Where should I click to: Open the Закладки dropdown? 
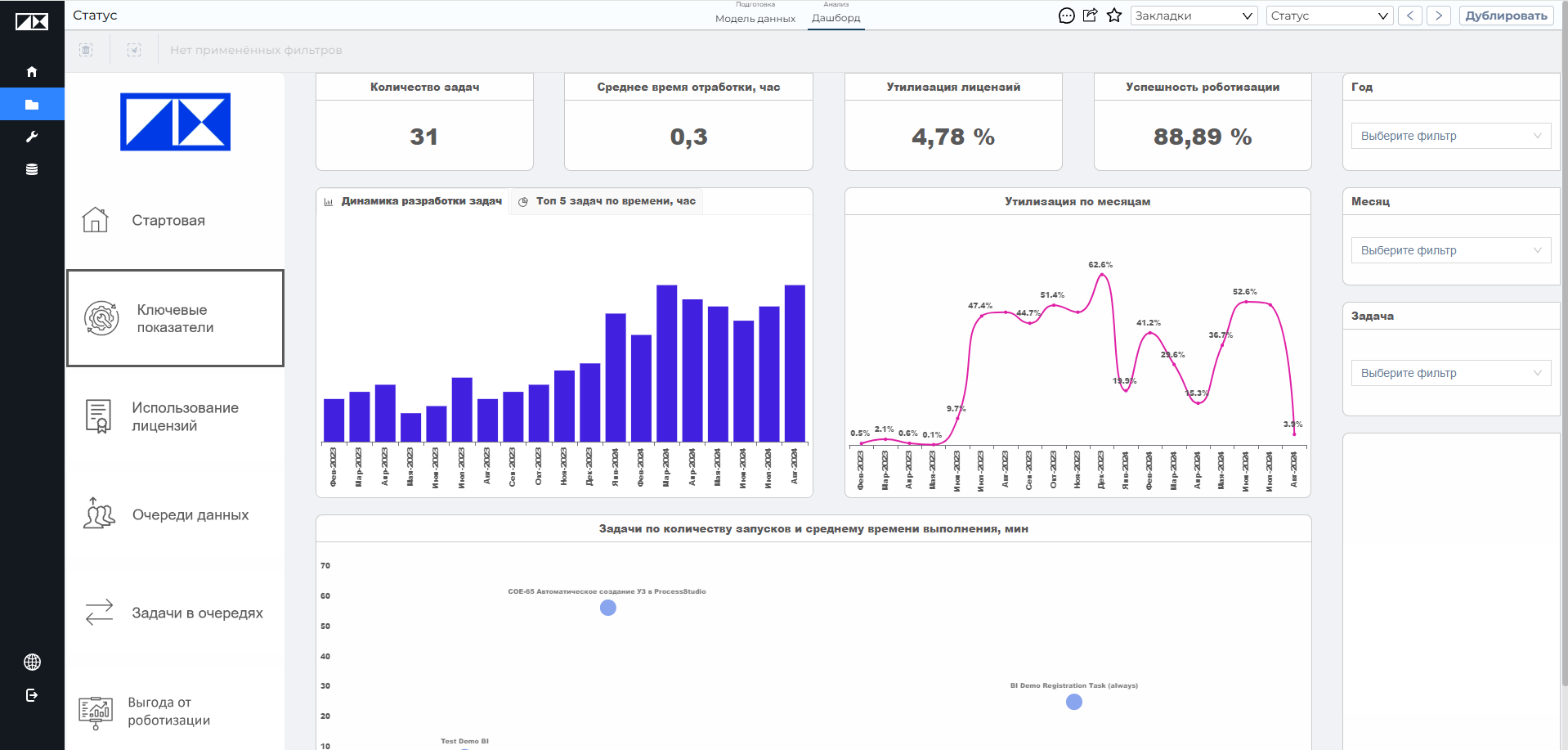click(x=1194, y=16)
